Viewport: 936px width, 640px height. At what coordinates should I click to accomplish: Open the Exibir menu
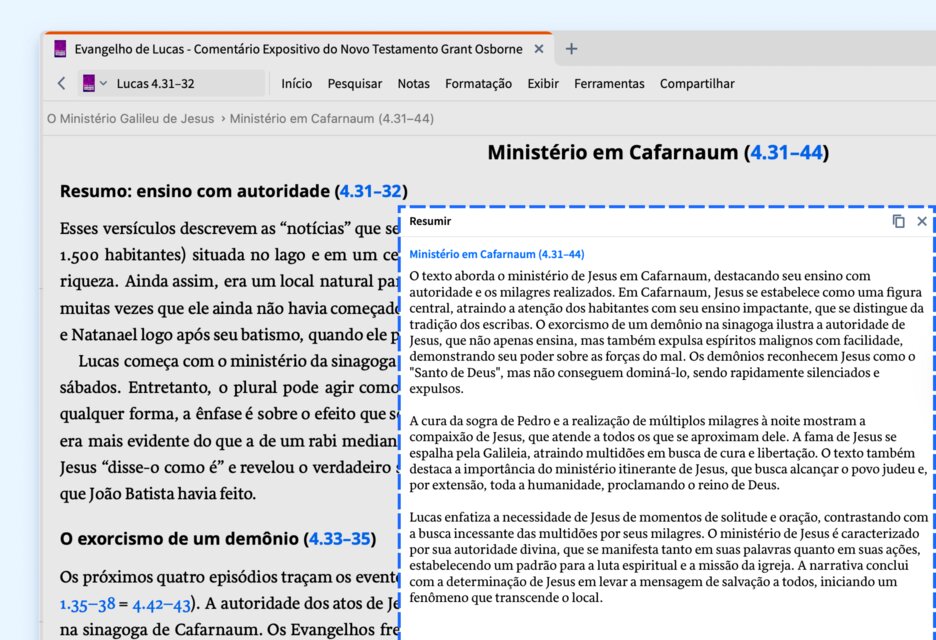(x=543, y=84)
